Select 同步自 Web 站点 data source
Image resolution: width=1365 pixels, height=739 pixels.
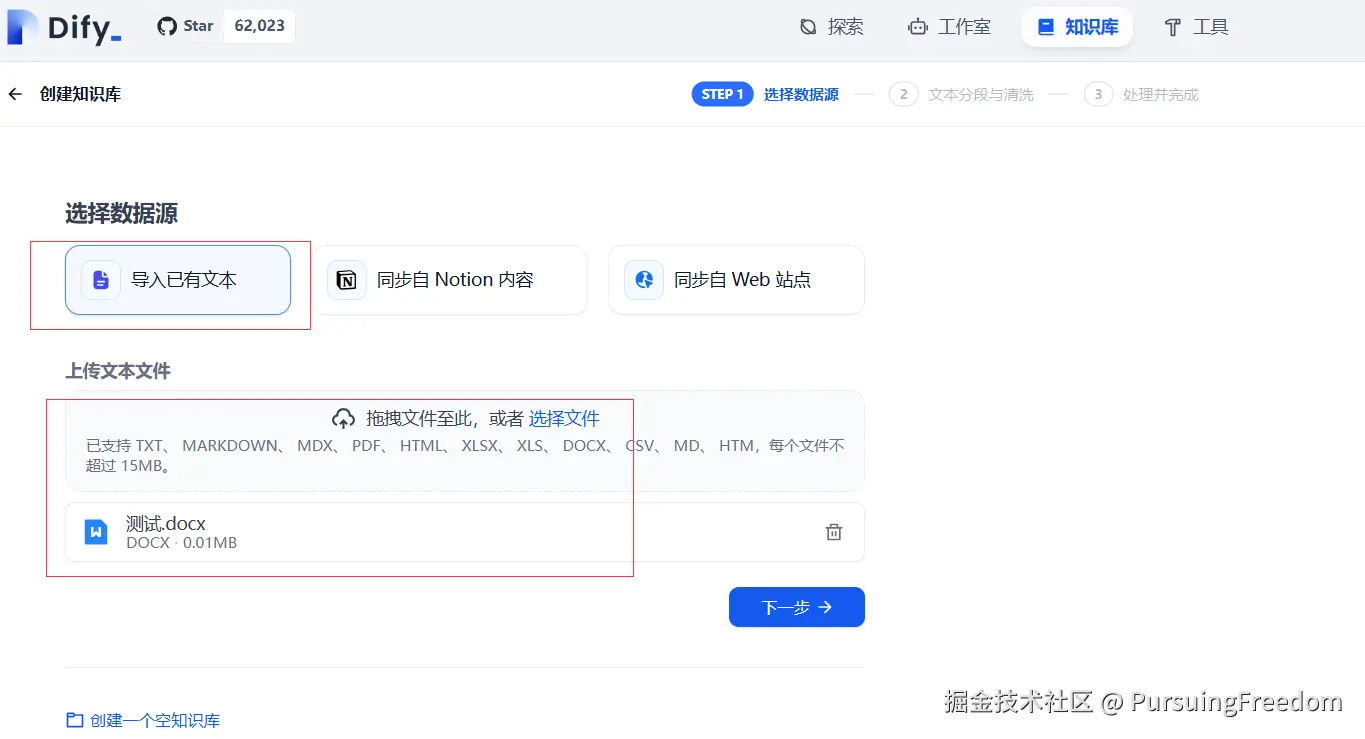736,280
